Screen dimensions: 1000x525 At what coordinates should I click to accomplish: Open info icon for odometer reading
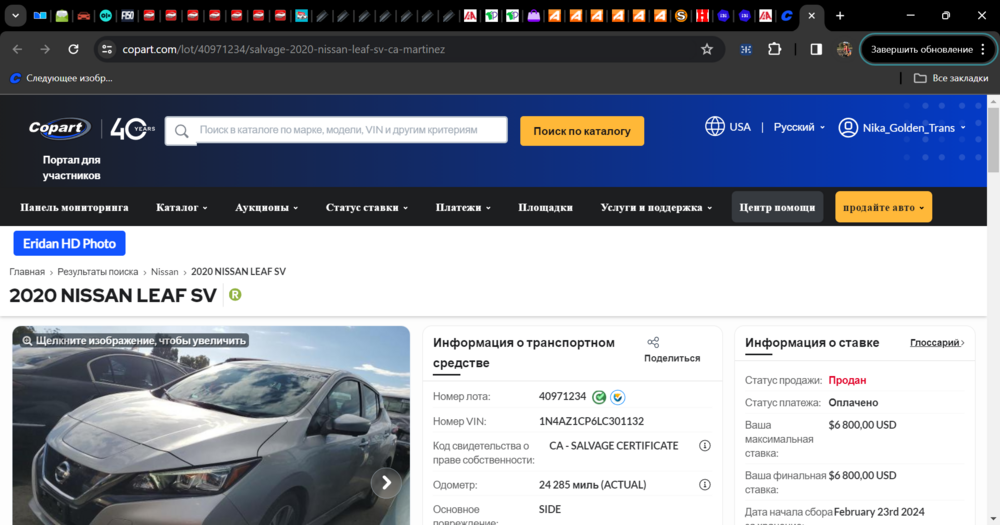click(705, 485)
